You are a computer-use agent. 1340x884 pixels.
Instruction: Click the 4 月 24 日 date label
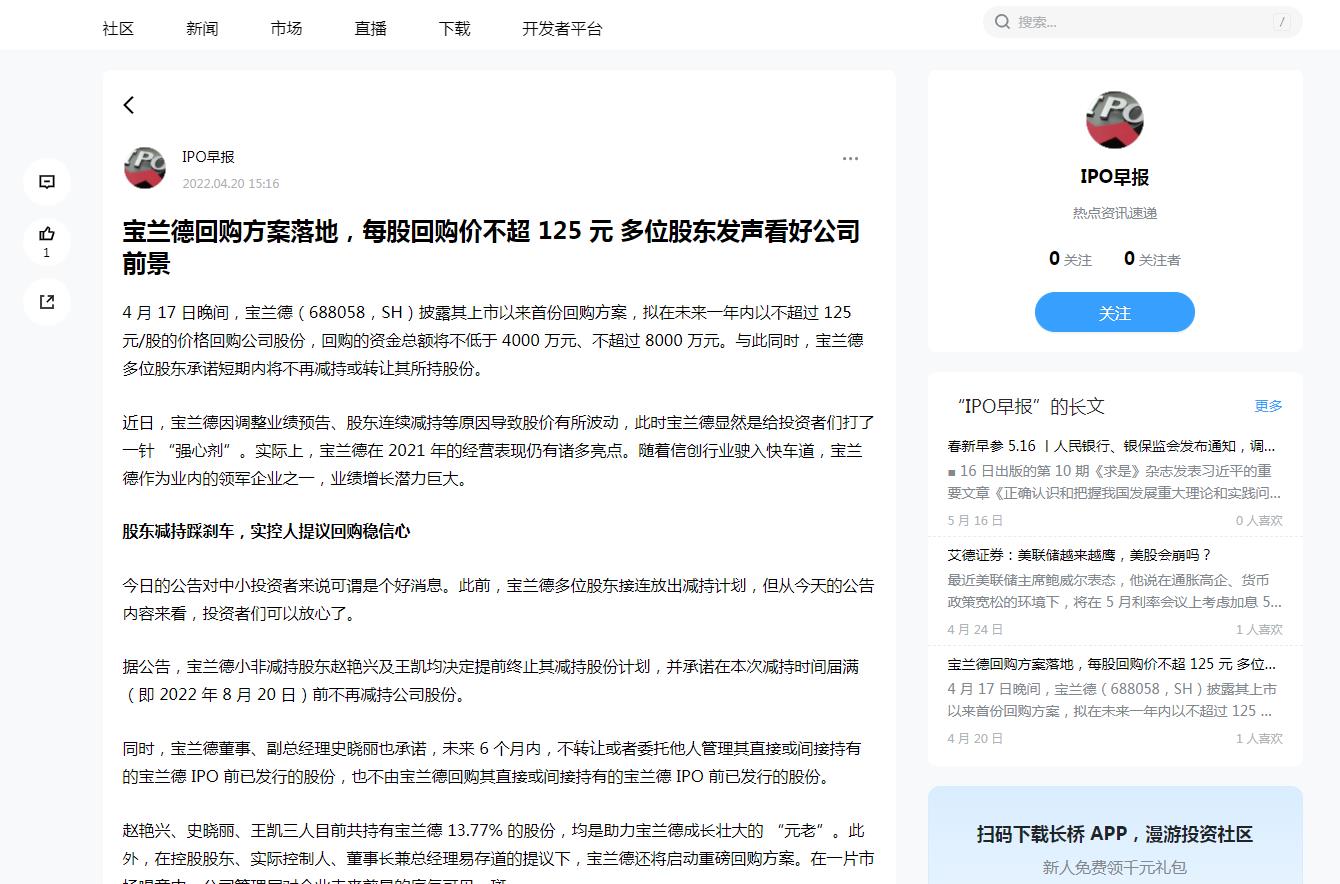975,629
